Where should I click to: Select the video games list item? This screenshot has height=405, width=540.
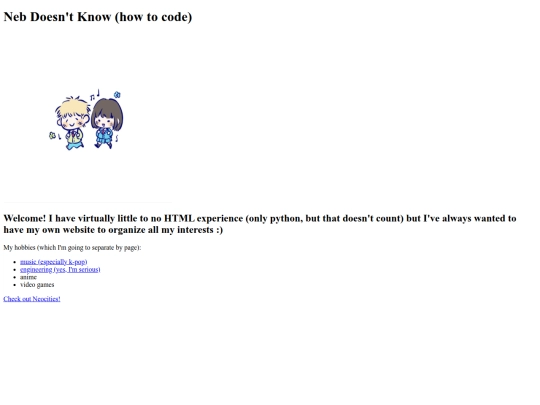click(37, 285)
